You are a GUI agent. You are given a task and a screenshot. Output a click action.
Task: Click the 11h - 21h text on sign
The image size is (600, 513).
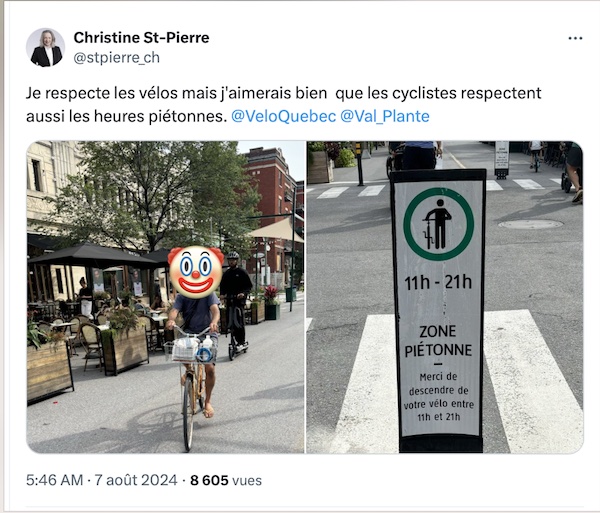438,282
